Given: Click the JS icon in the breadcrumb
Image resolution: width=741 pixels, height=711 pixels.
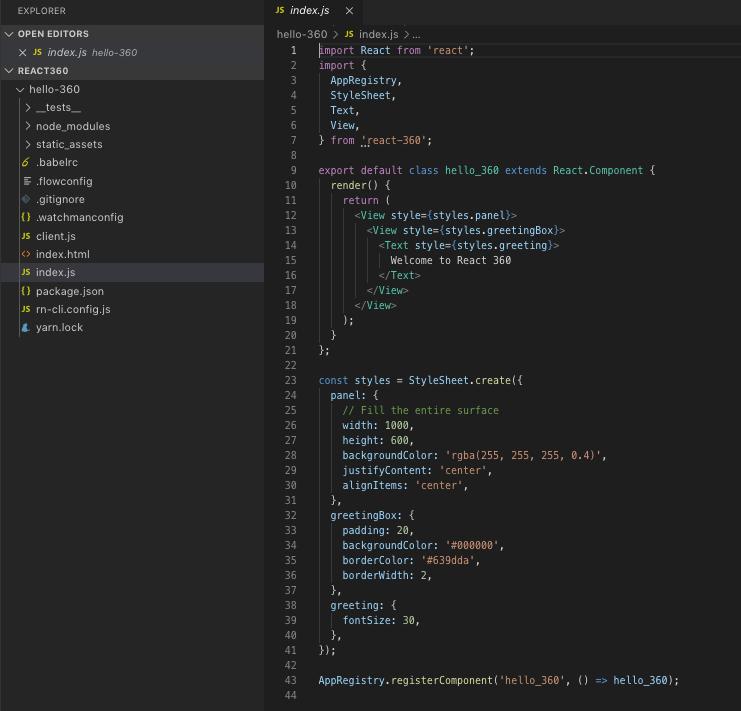Looking at the screenshot, I should pos(349,34).
